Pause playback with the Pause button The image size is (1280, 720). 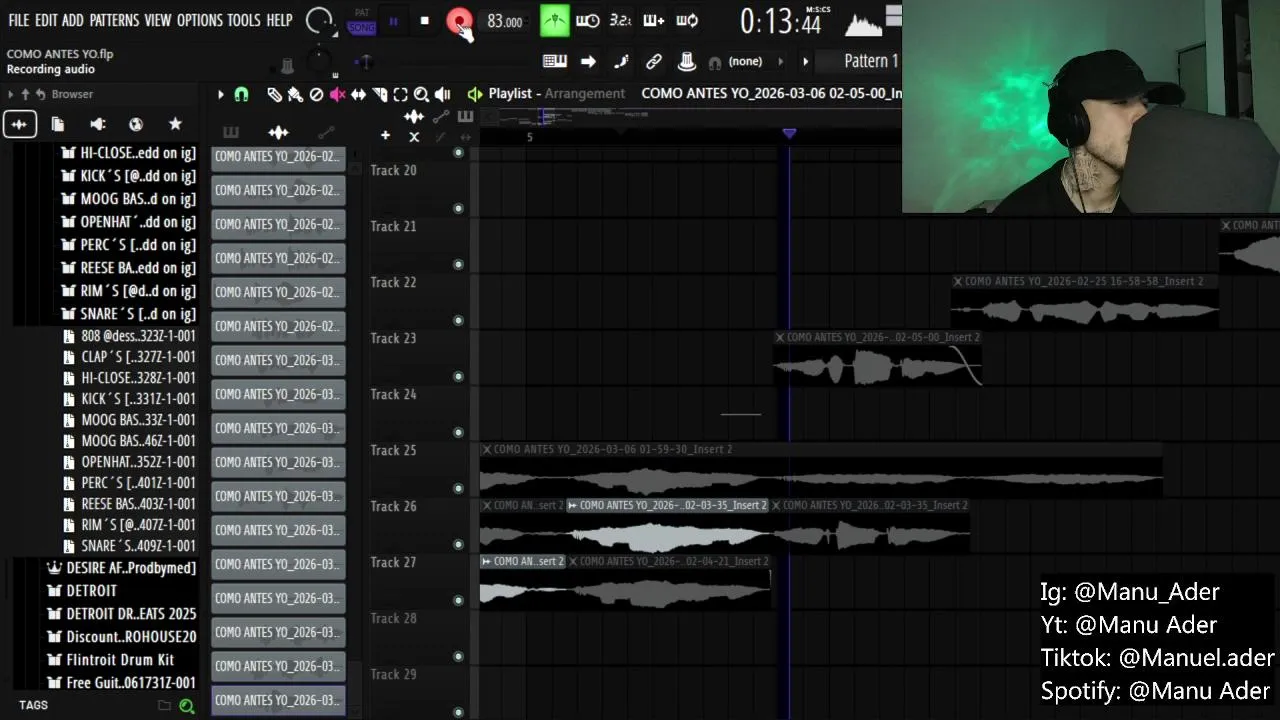tap(393, 21)
